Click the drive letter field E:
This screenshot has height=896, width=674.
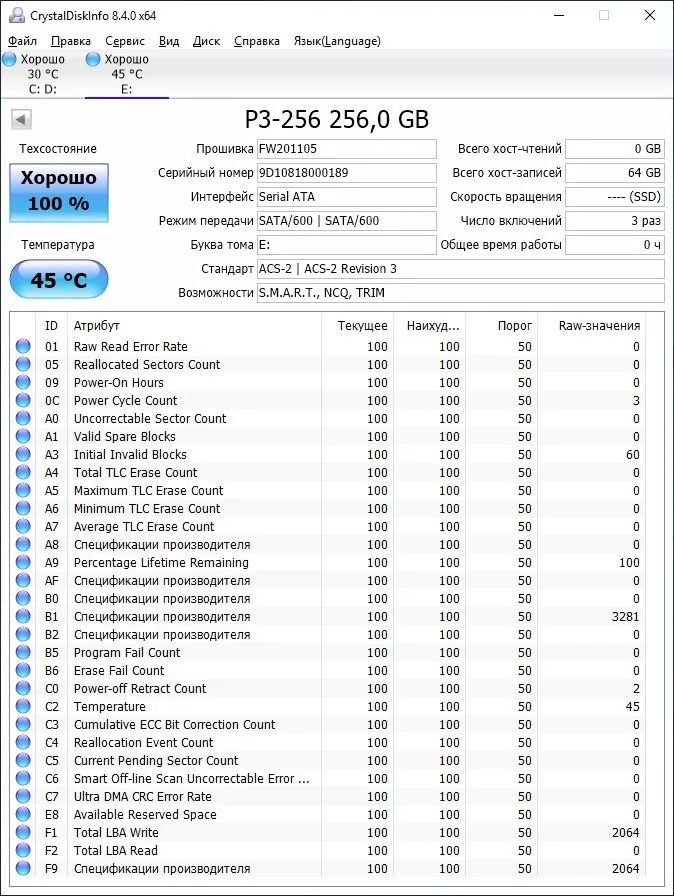click(x=347, y=245)
